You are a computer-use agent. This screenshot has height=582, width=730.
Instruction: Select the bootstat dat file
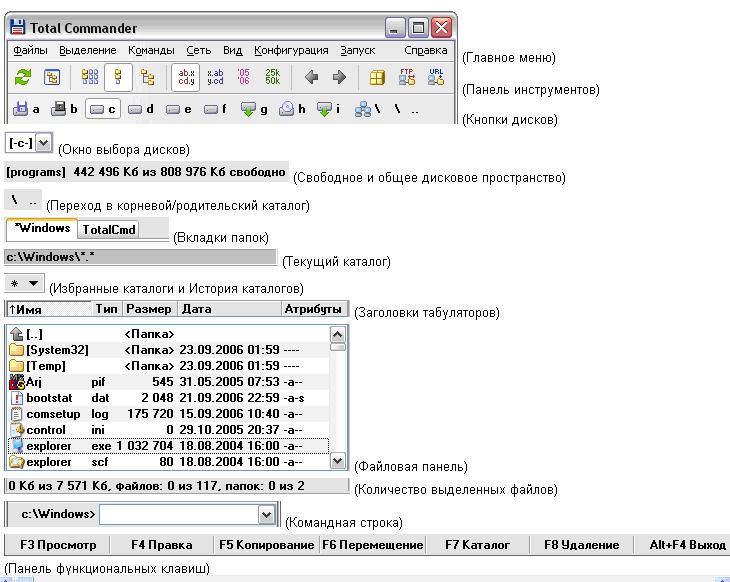[169, 398]
